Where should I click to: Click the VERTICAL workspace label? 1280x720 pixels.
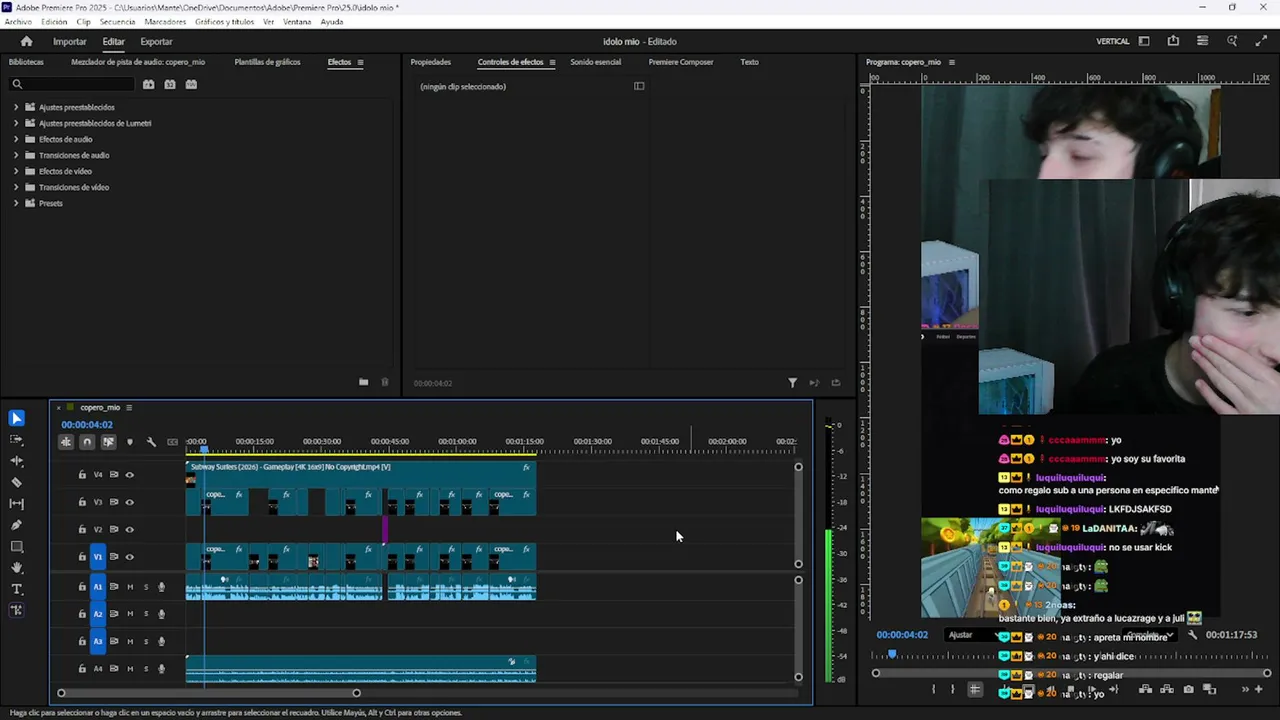[x=1113, y=41]
